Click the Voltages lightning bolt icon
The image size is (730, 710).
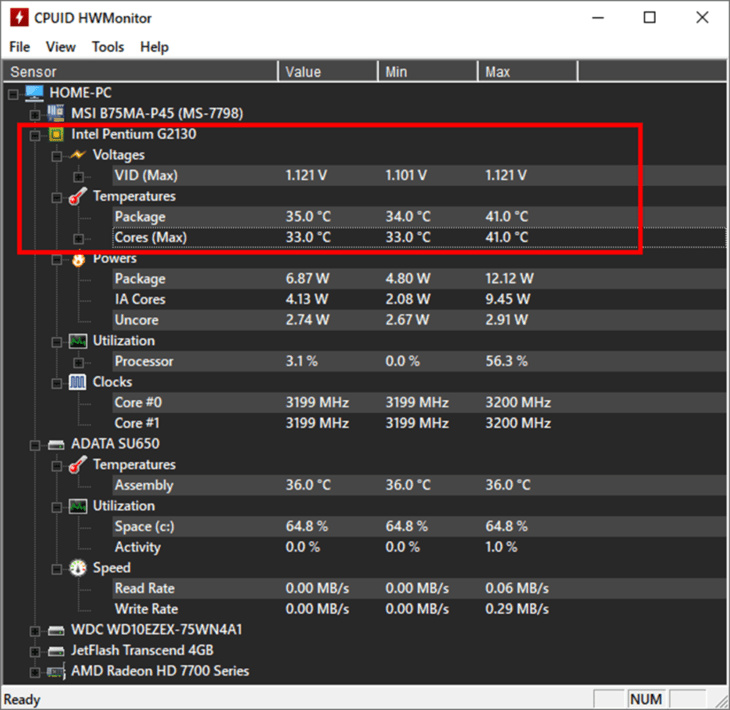78,155
